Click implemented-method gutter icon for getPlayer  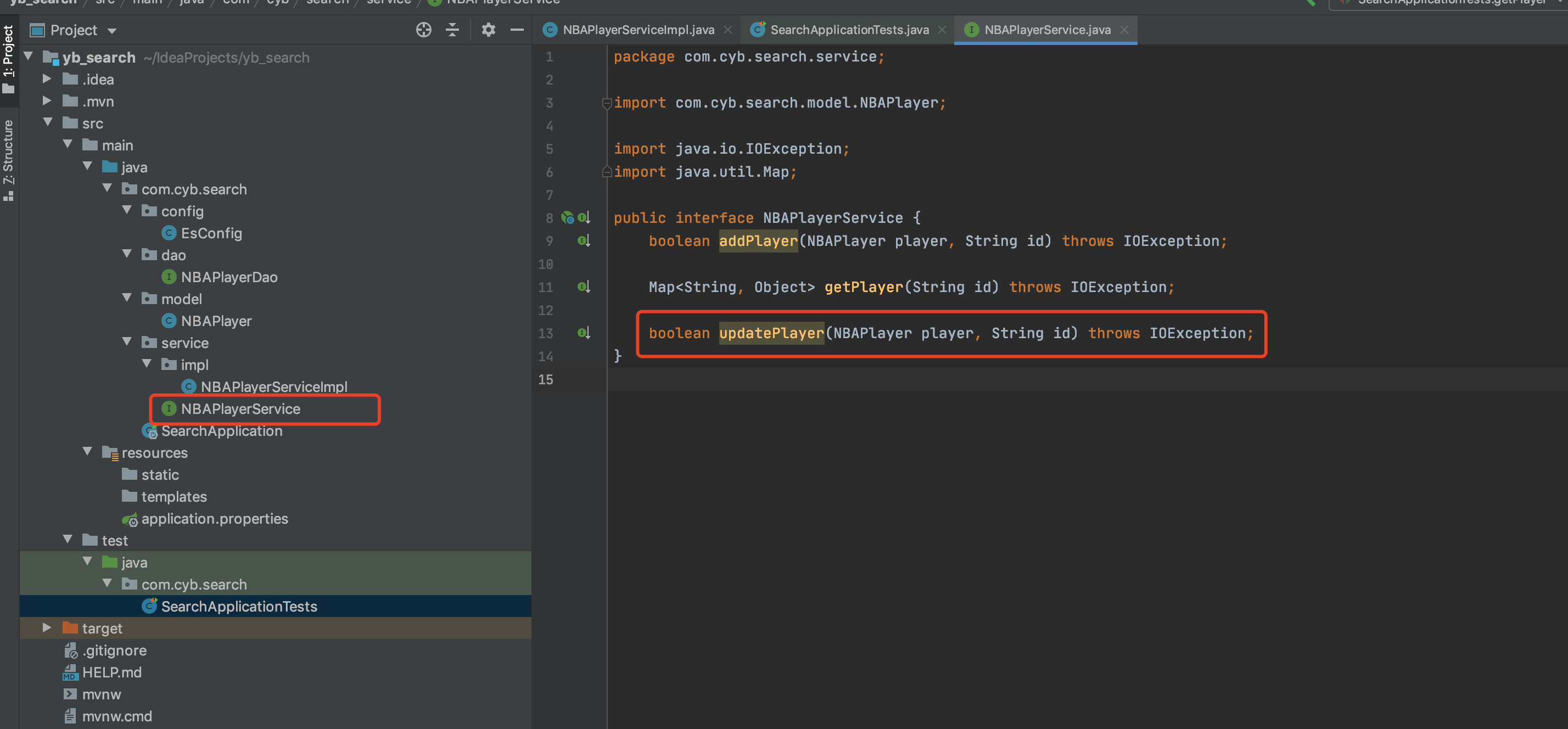click(583, 287)
